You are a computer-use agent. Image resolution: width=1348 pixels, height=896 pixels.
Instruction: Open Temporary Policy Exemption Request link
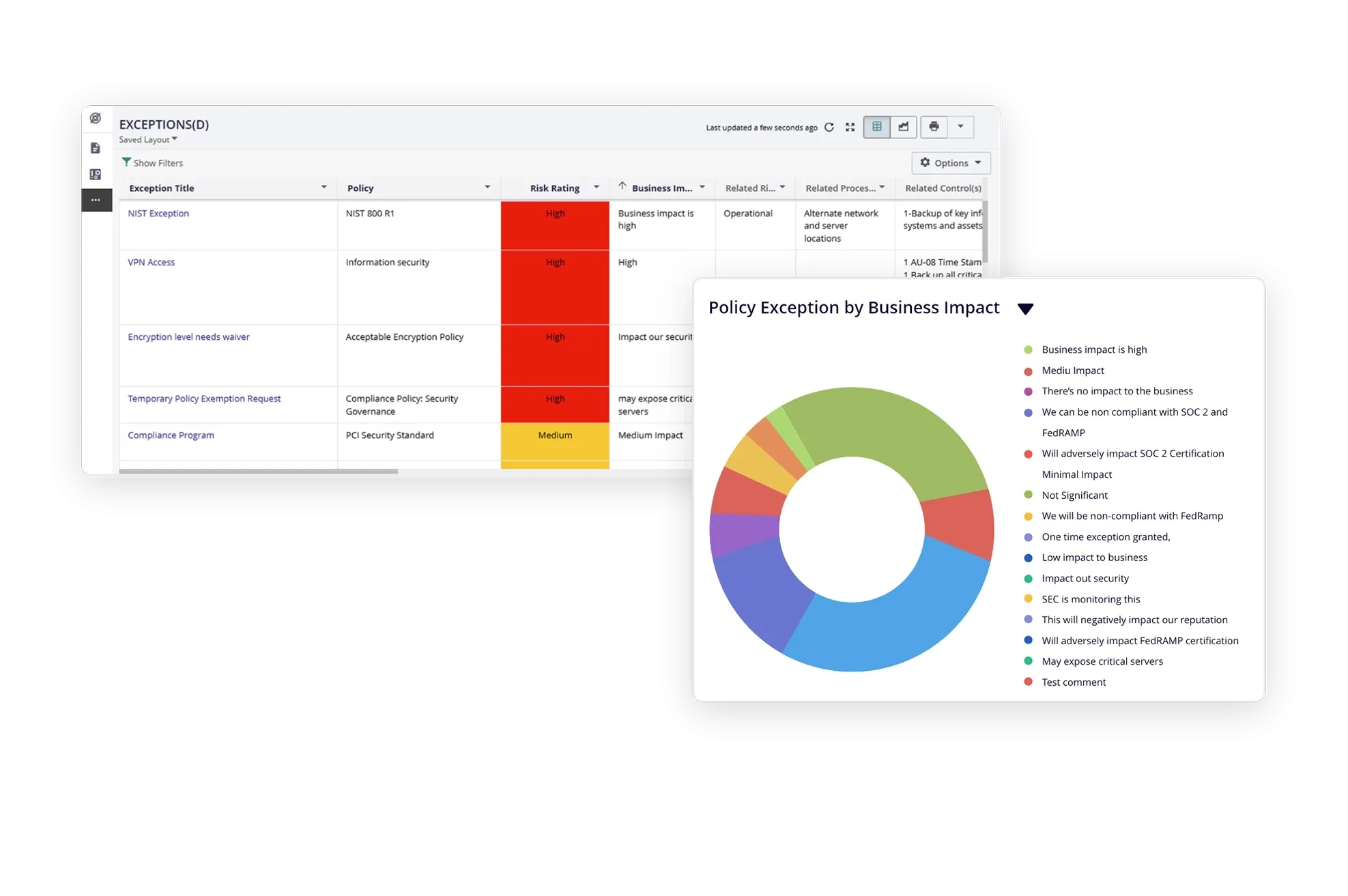tap(204, 399)
